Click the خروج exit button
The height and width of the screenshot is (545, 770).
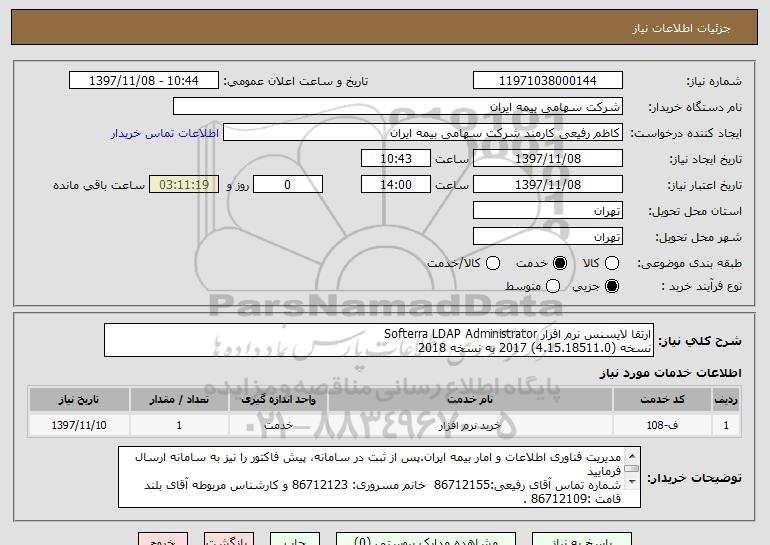coord(163,539)
